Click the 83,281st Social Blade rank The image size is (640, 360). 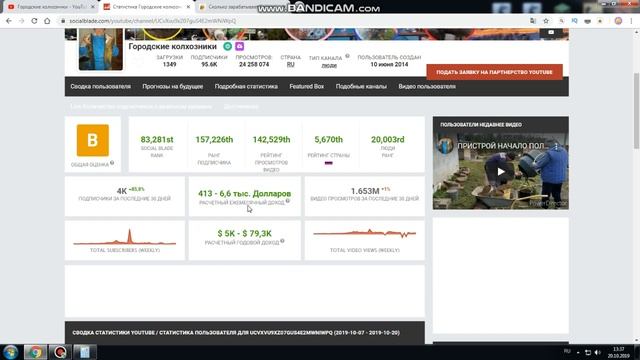click(x=157, y=140)
